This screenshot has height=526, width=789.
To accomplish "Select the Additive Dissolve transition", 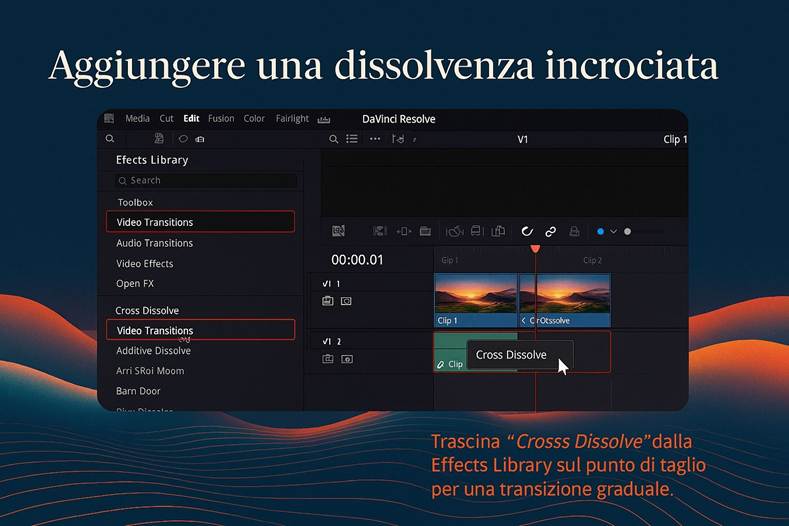I will (x=153, y=351).
